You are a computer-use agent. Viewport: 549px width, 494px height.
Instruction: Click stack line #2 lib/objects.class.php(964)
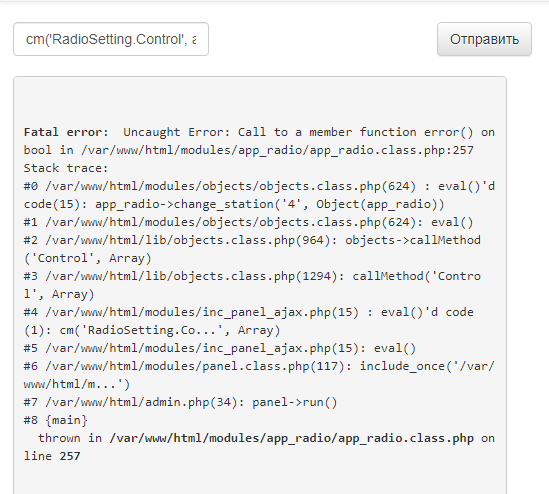pyautogui.click(x=252, y=249)
